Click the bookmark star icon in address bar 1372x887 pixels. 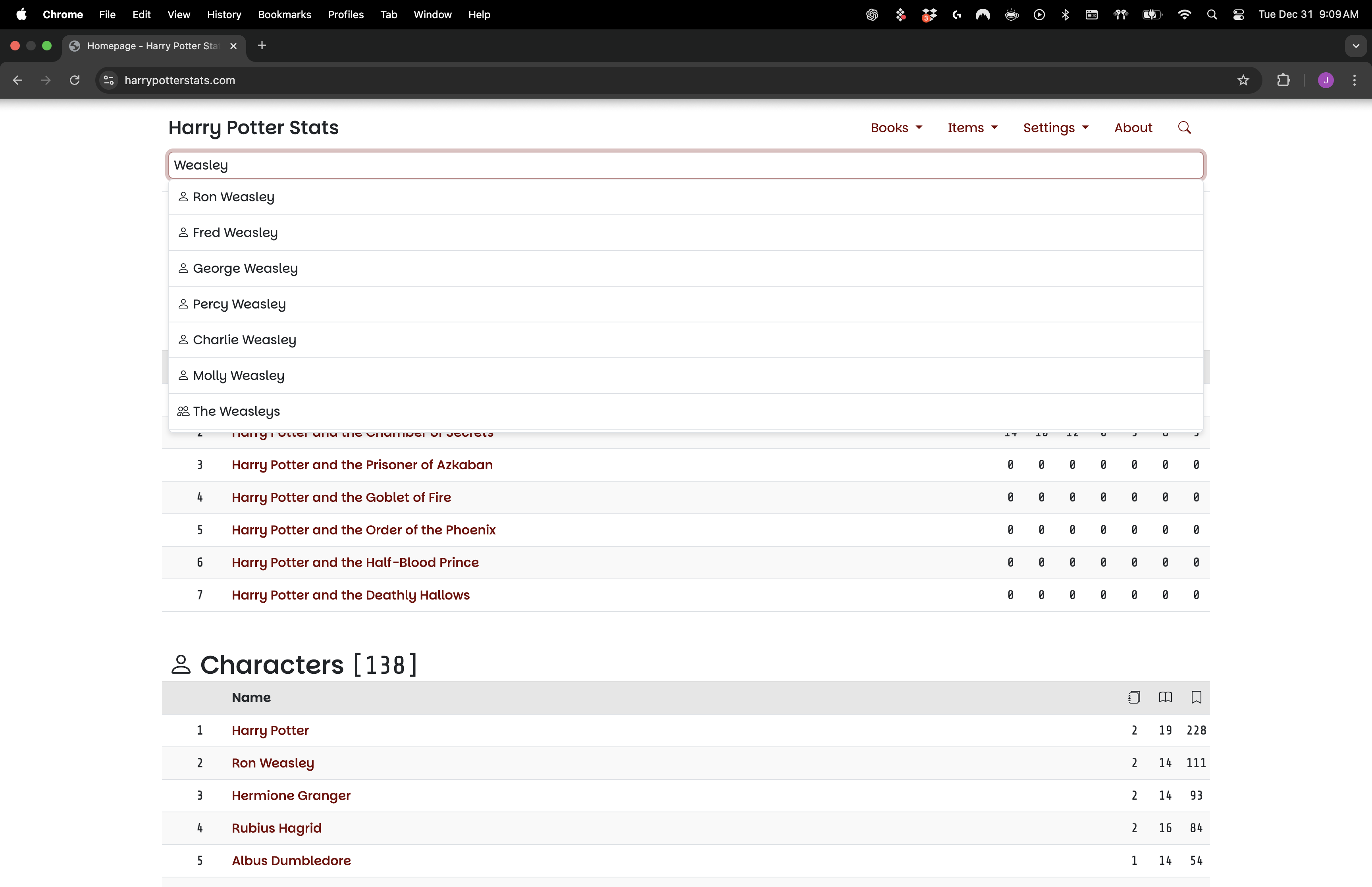point(1243,80)
